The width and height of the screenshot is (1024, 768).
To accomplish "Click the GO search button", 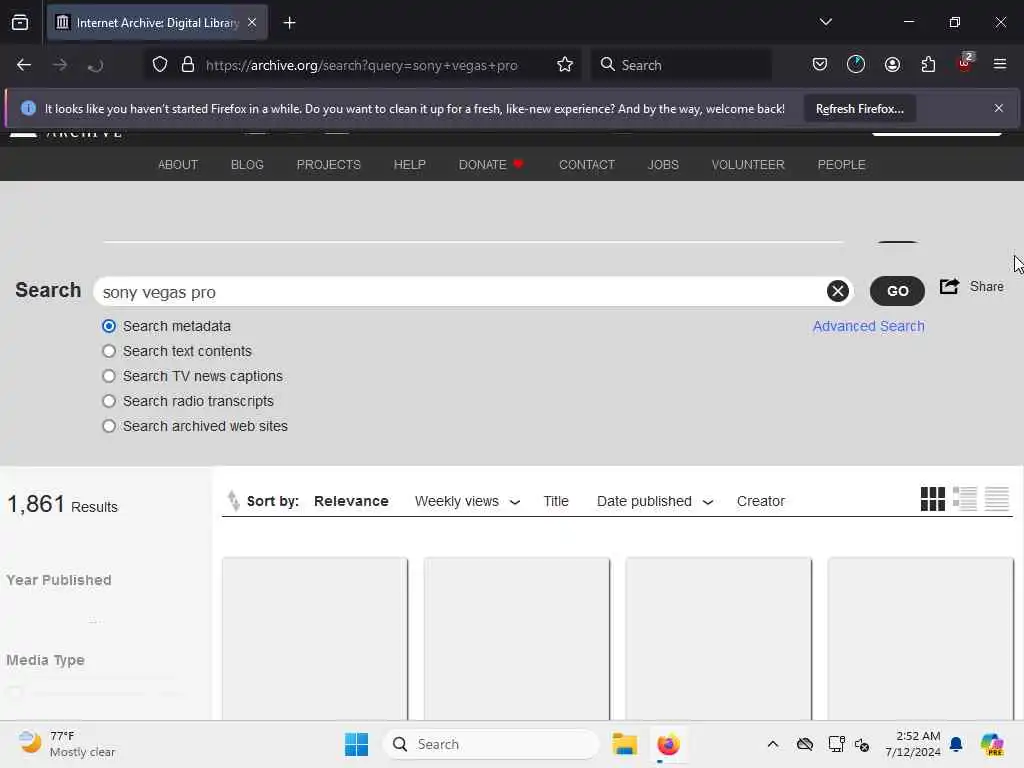I will pyautogui.click(x=897, y=291).
